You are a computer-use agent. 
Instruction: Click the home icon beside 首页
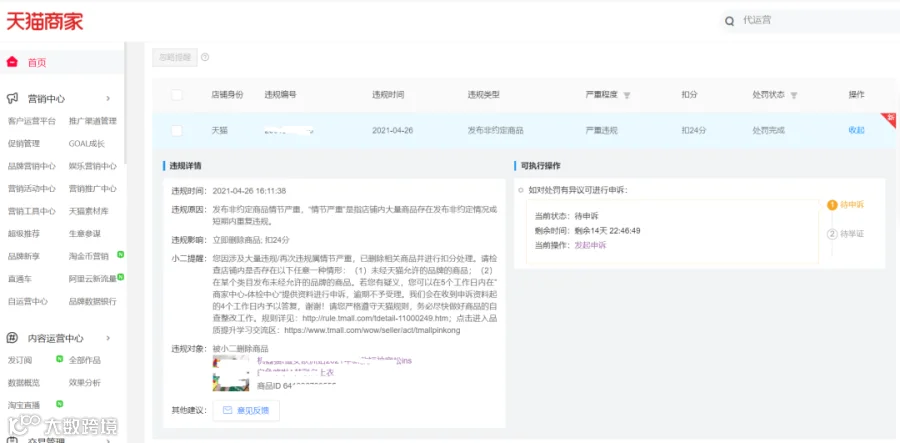pos(12,62)
